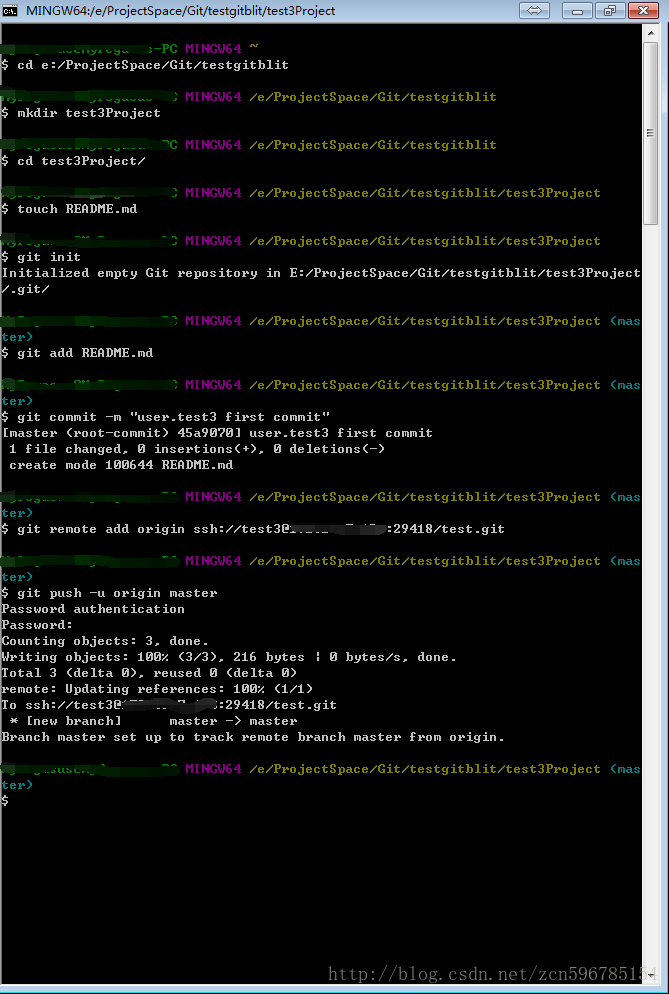The height and width of the screenshot is (994, 669).
Task: Click the '[master (root-commit) 45a9070]' output line
Action: click(x=218, y=433)
